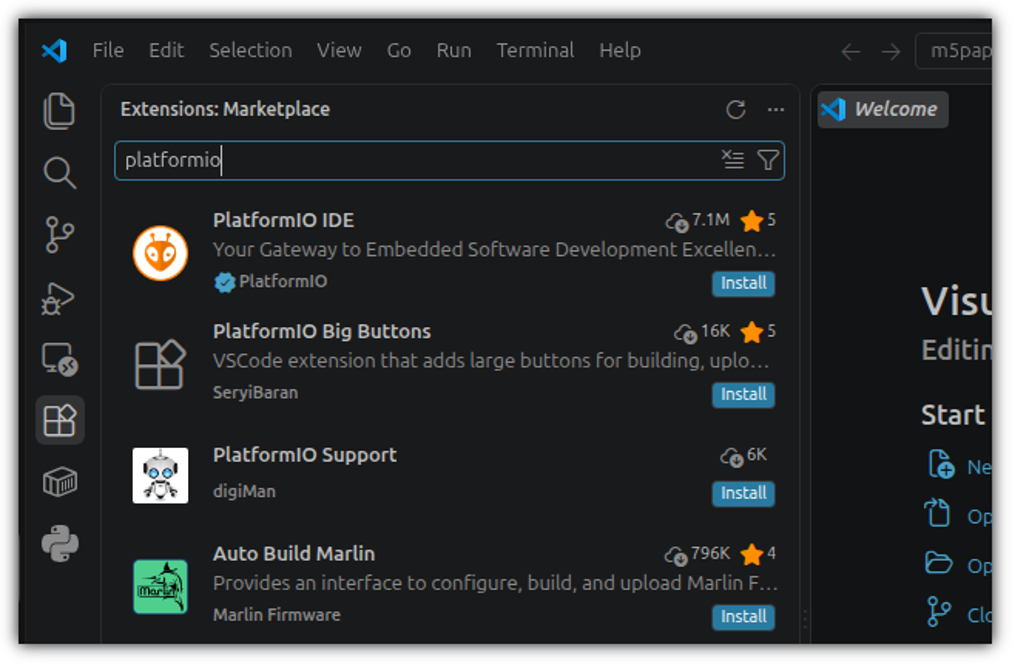1012x664 pixels.
Task: Click Auto Build Marlin star rating 4
Action: 758,554
